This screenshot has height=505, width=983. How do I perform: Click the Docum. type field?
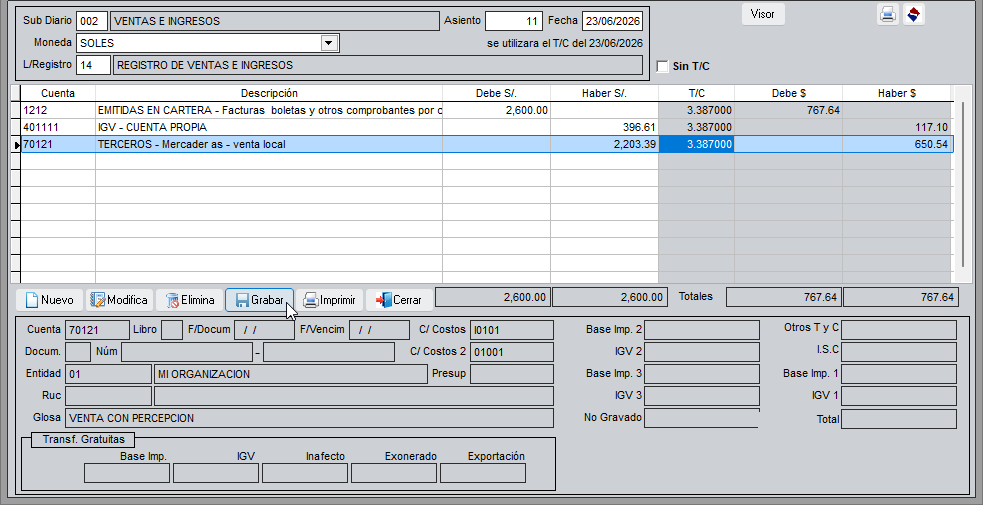(78, 351)
